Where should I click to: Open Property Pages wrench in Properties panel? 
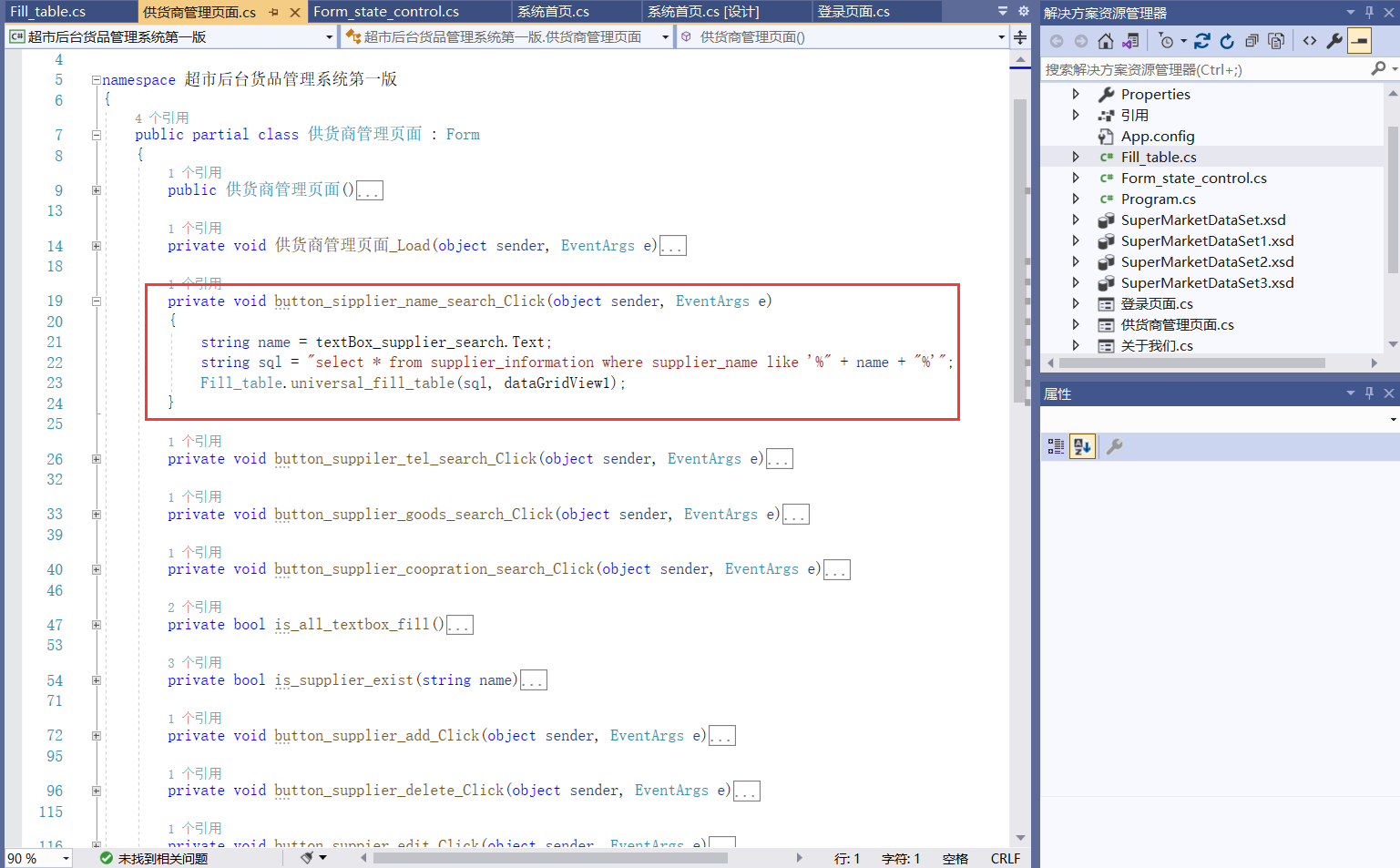1114,446
